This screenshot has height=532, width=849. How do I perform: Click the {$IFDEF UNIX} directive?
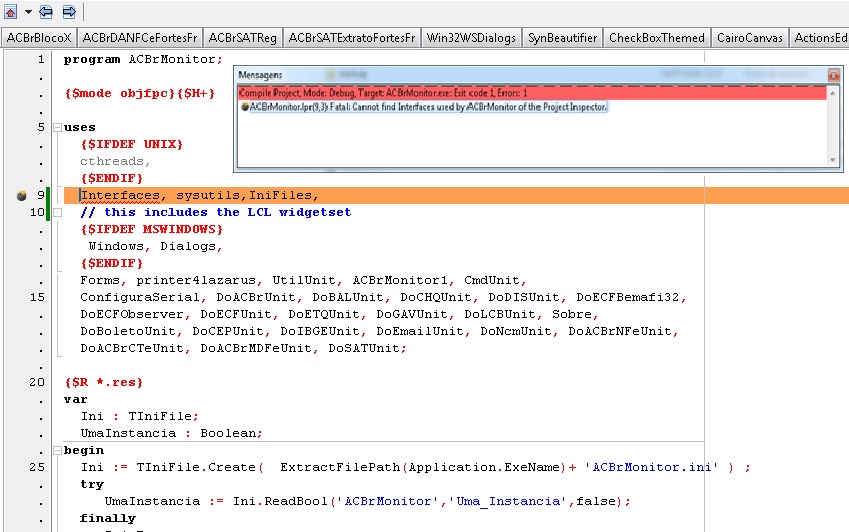click(132, 144)
